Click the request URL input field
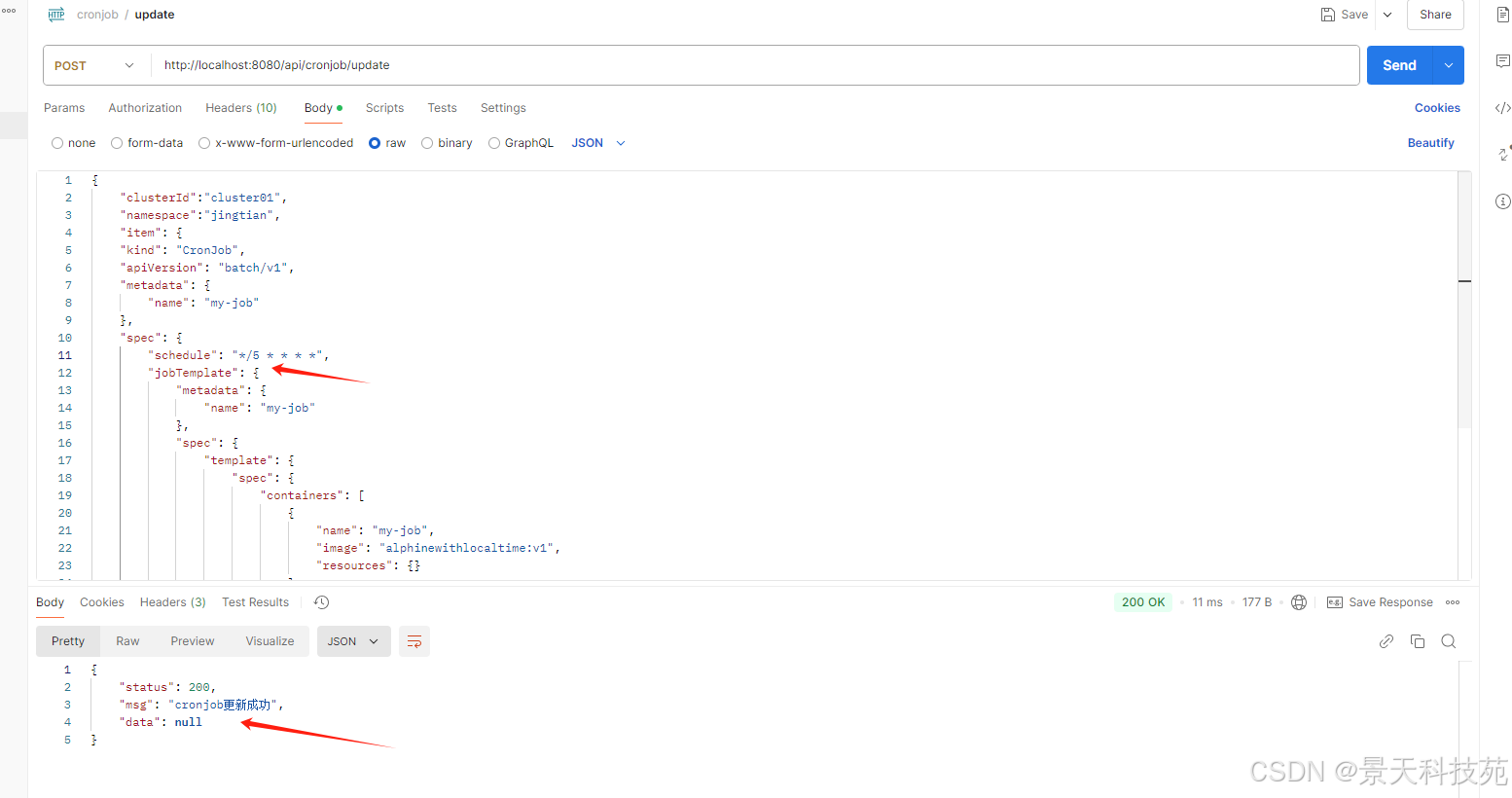 coord(755,65)
